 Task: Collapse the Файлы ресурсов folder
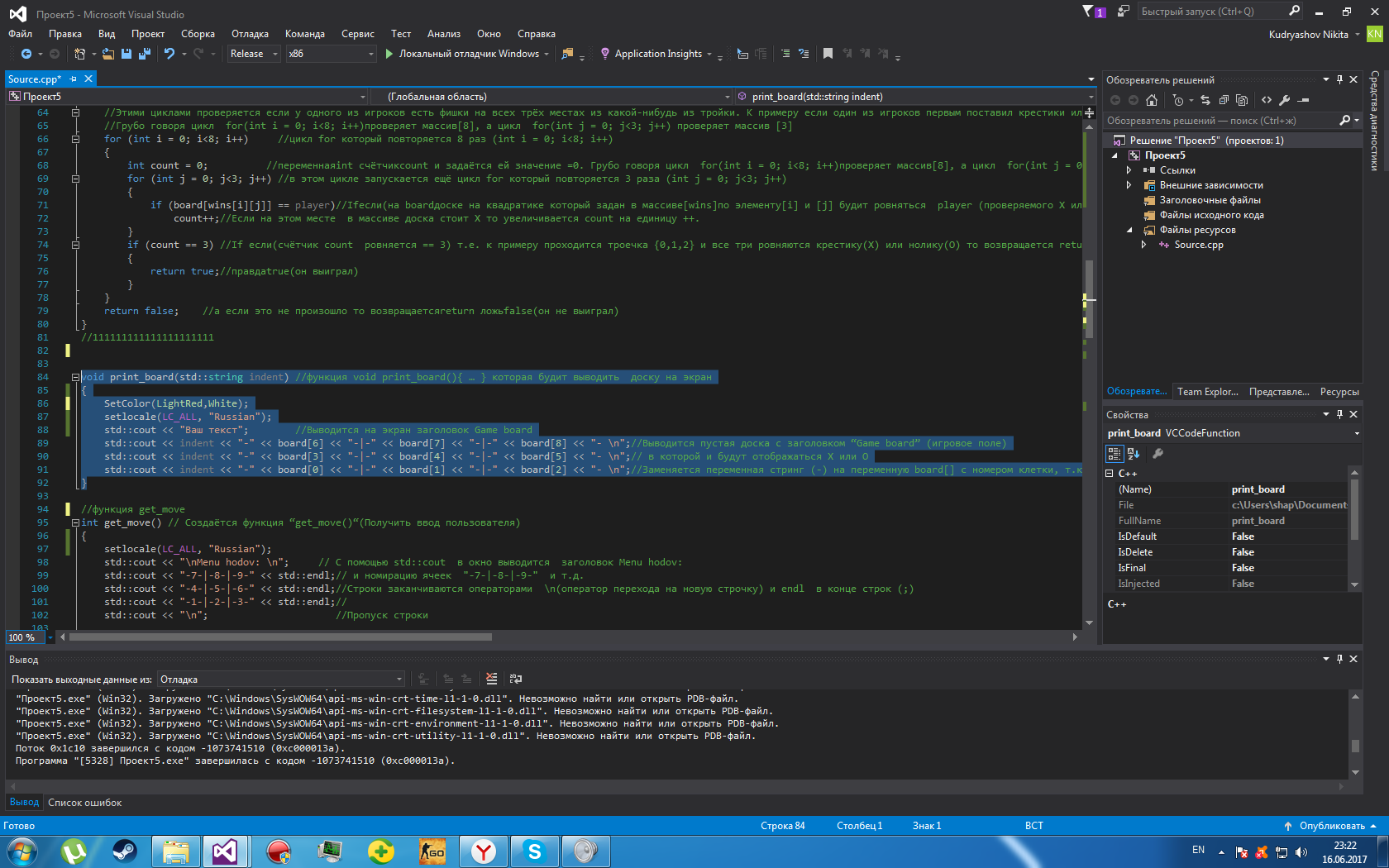coord(1129,230)
